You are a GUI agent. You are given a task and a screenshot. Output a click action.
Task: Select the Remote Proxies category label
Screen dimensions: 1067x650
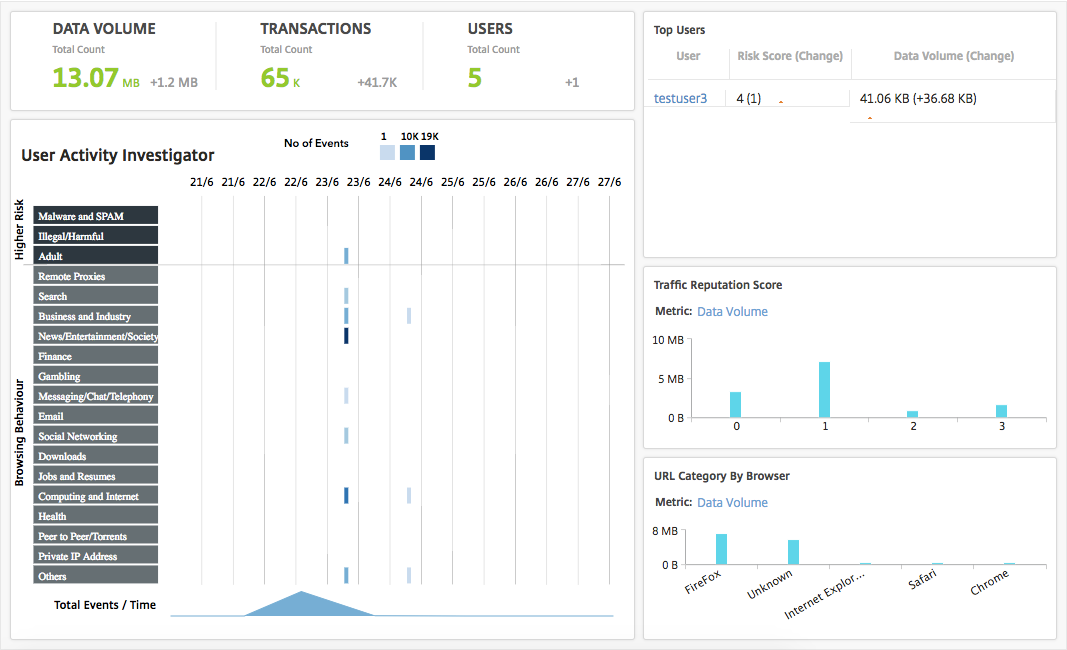point(95,276)
